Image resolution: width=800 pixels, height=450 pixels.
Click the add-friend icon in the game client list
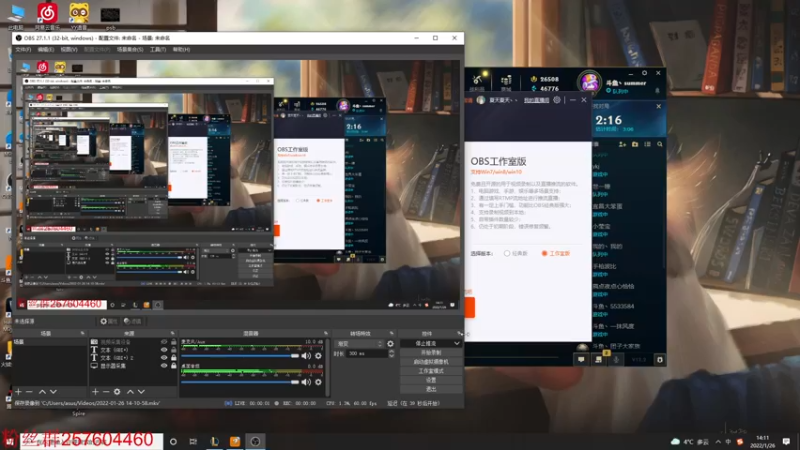tap(622, 144)
